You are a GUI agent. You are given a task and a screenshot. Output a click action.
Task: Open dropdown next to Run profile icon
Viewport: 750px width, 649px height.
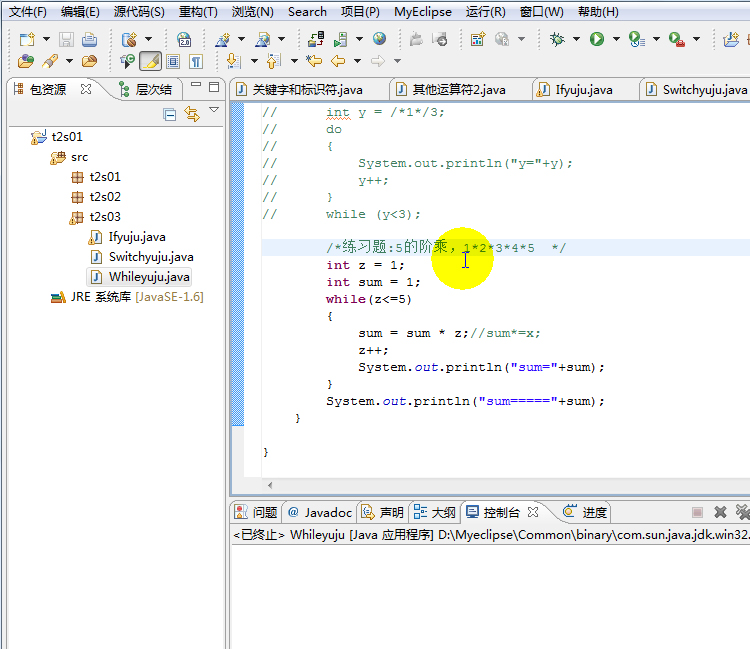[656, 39]
